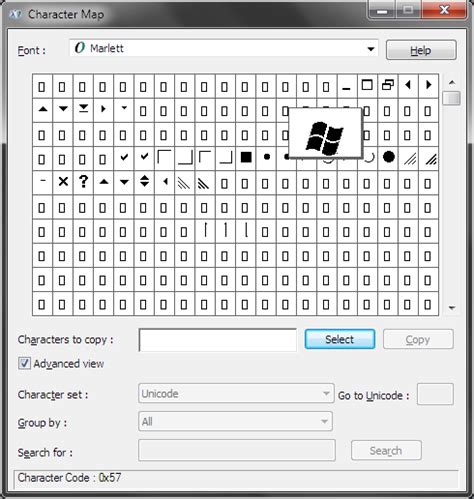Click the Select button
Image resolution: width=474 pixels, height=499 pixels.
340,339
